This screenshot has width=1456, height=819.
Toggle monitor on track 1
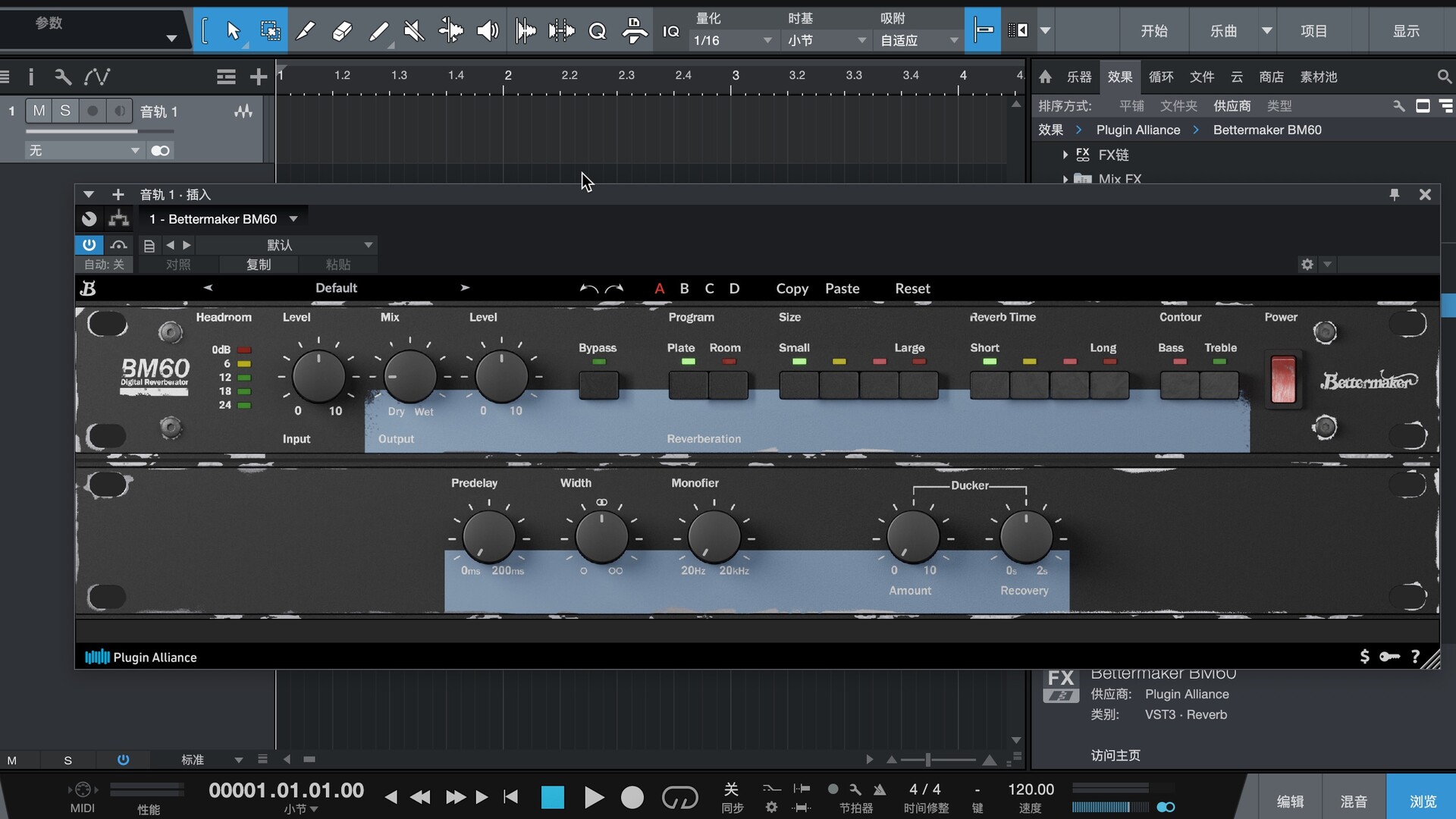119,111
